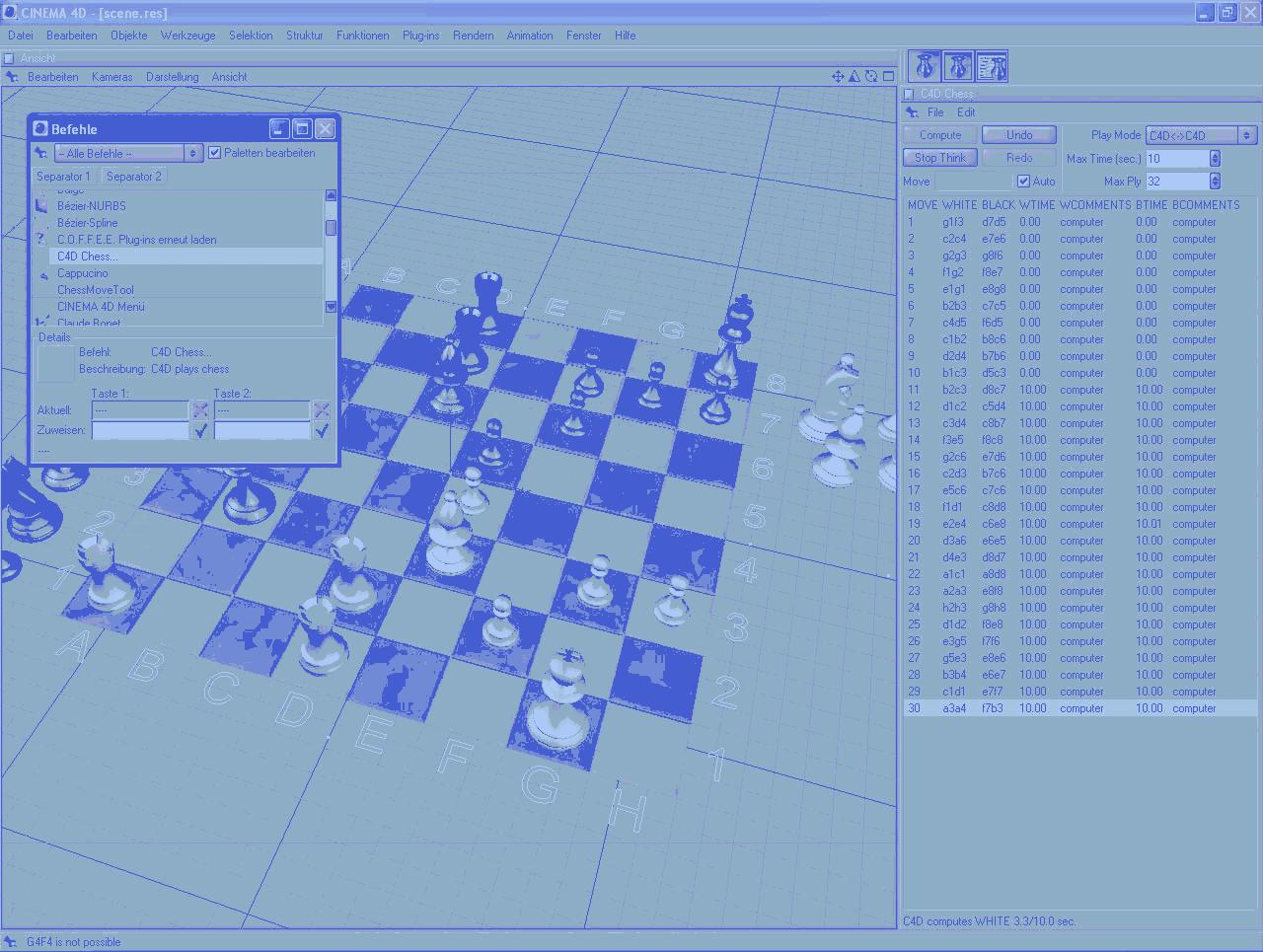Click the viewport rotate camera icon
This screenshot has height=952, width=1263.
(x=871, y=76)
